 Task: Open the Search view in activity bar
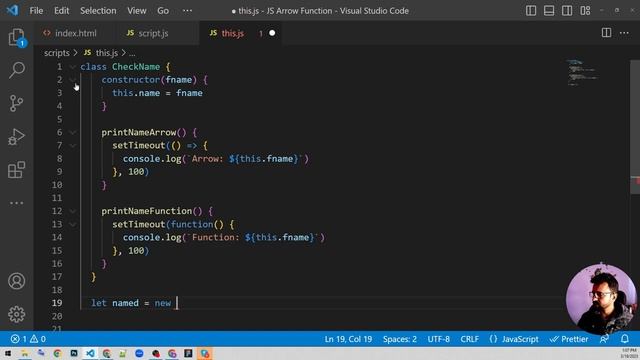[16, 70]
